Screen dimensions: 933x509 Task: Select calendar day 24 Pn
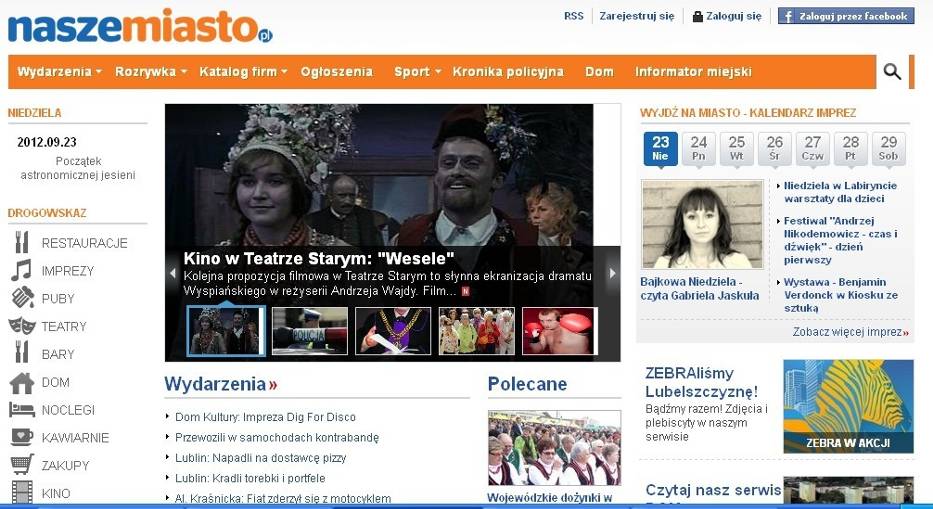[x=699, y=148]
